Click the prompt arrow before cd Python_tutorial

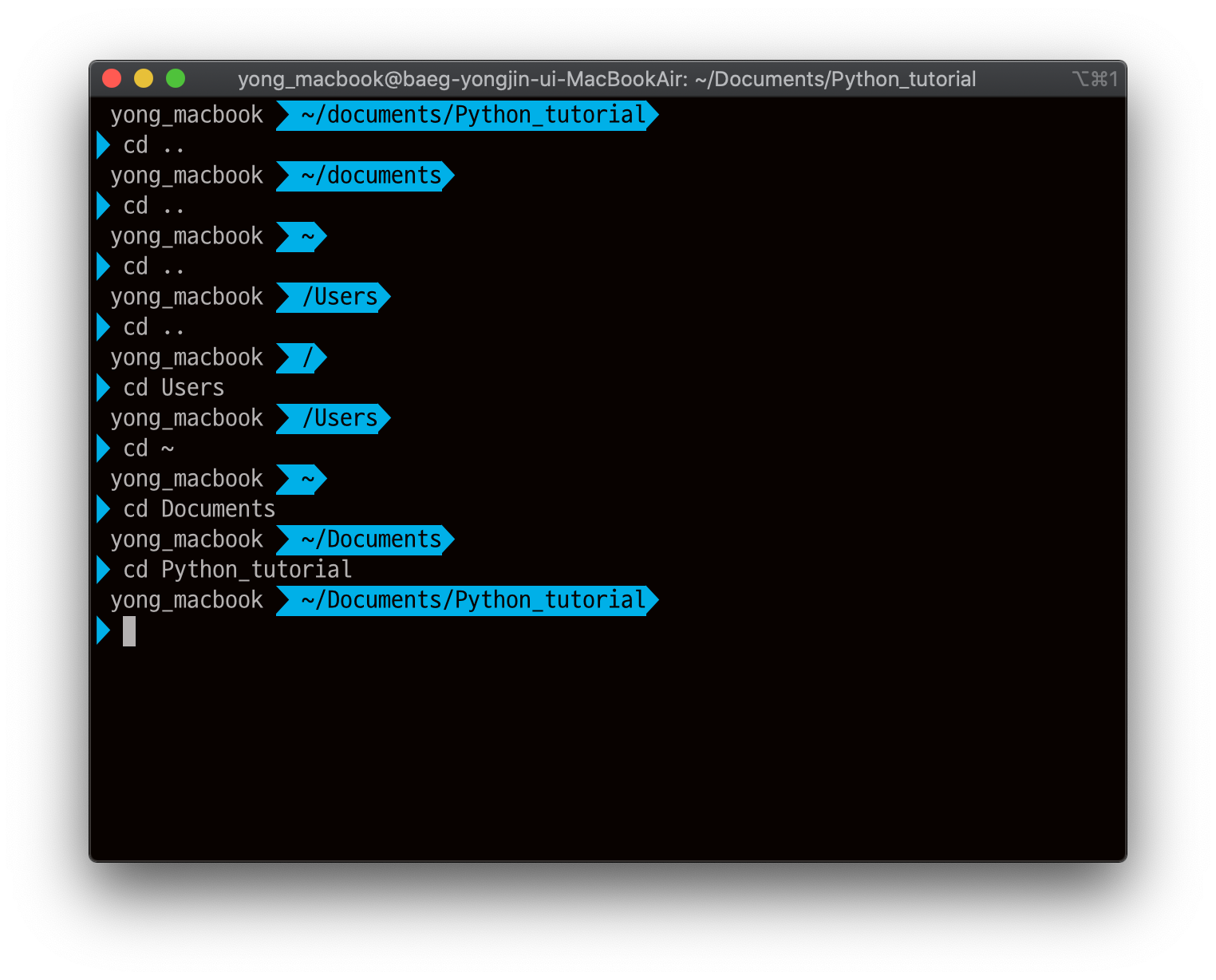104,569
